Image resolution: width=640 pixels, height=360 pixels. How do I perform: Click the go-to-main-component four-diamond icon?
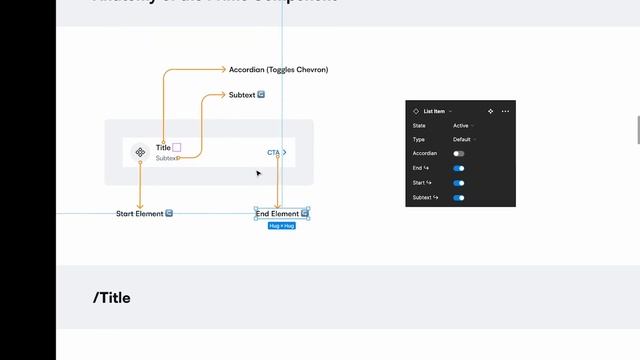(x=490, y=111)
